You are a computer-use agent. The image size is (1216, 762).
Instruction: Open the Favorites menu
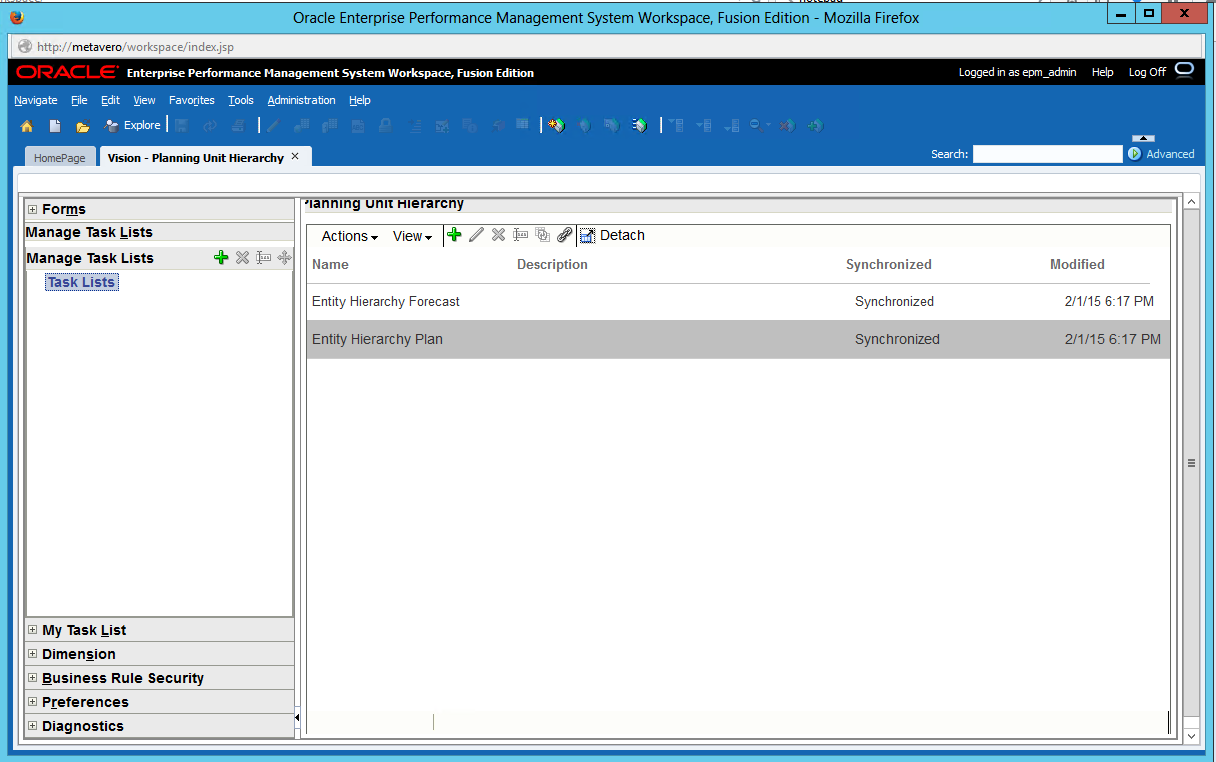coord(192,100)
